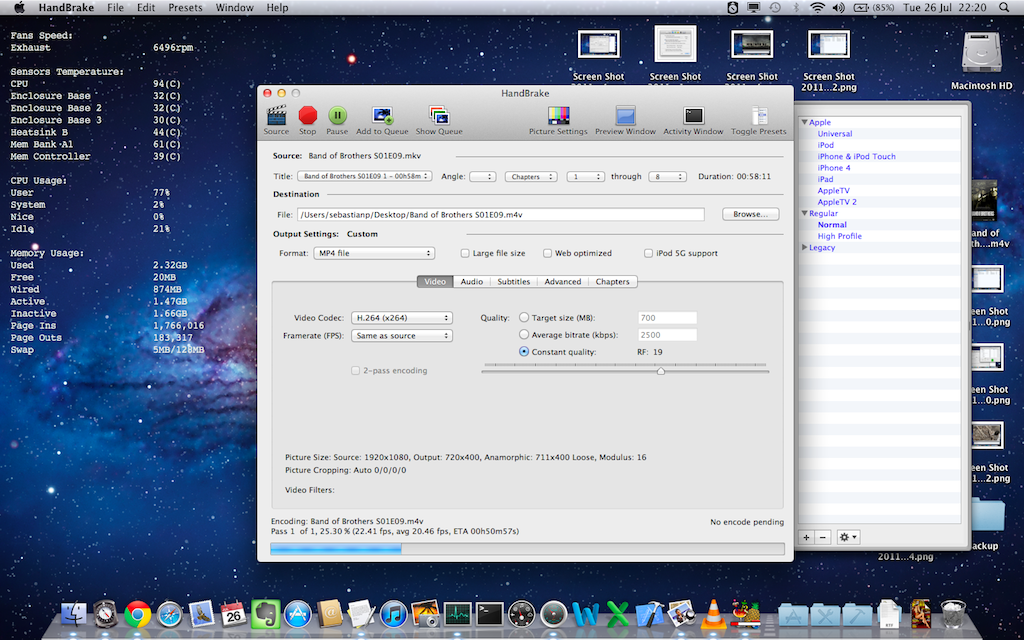Enable the Large file size checkbox

(x=465, y=254)
